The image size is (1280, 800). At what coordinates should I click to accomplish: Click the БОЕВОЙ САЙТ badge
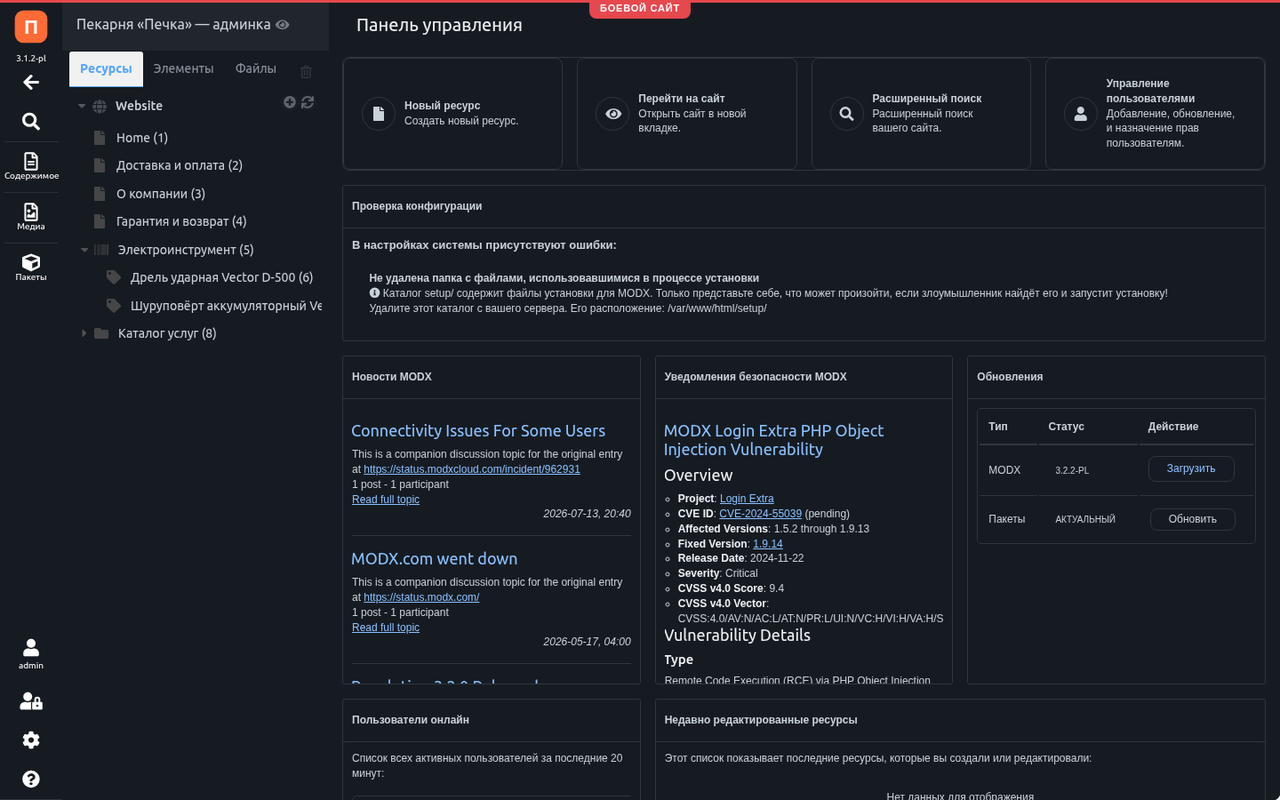pyautogui.click(x=640, y=8)
